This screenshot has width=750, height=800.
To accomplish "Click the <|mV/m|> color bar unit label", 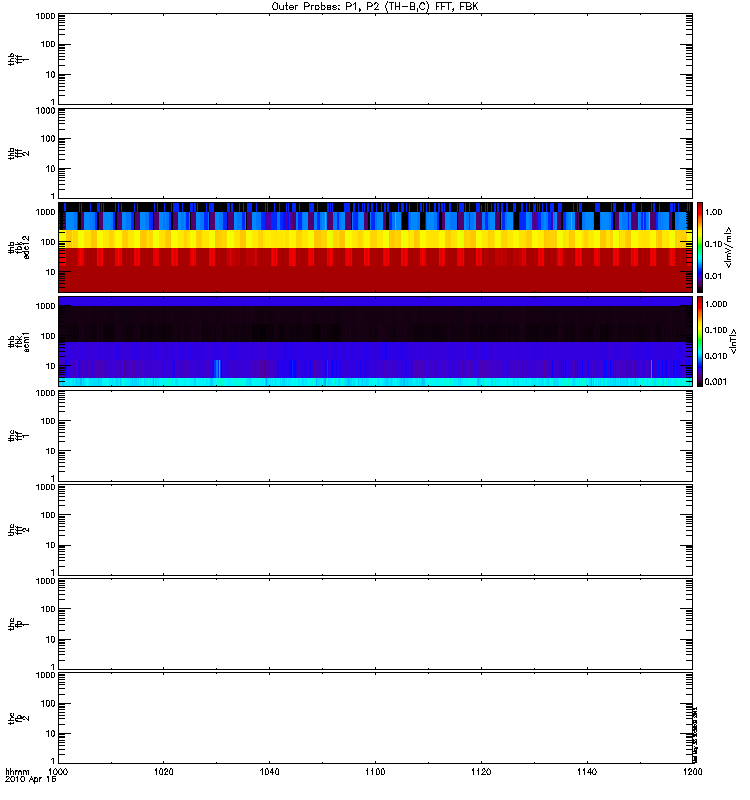I will click(x=729, y=247).
